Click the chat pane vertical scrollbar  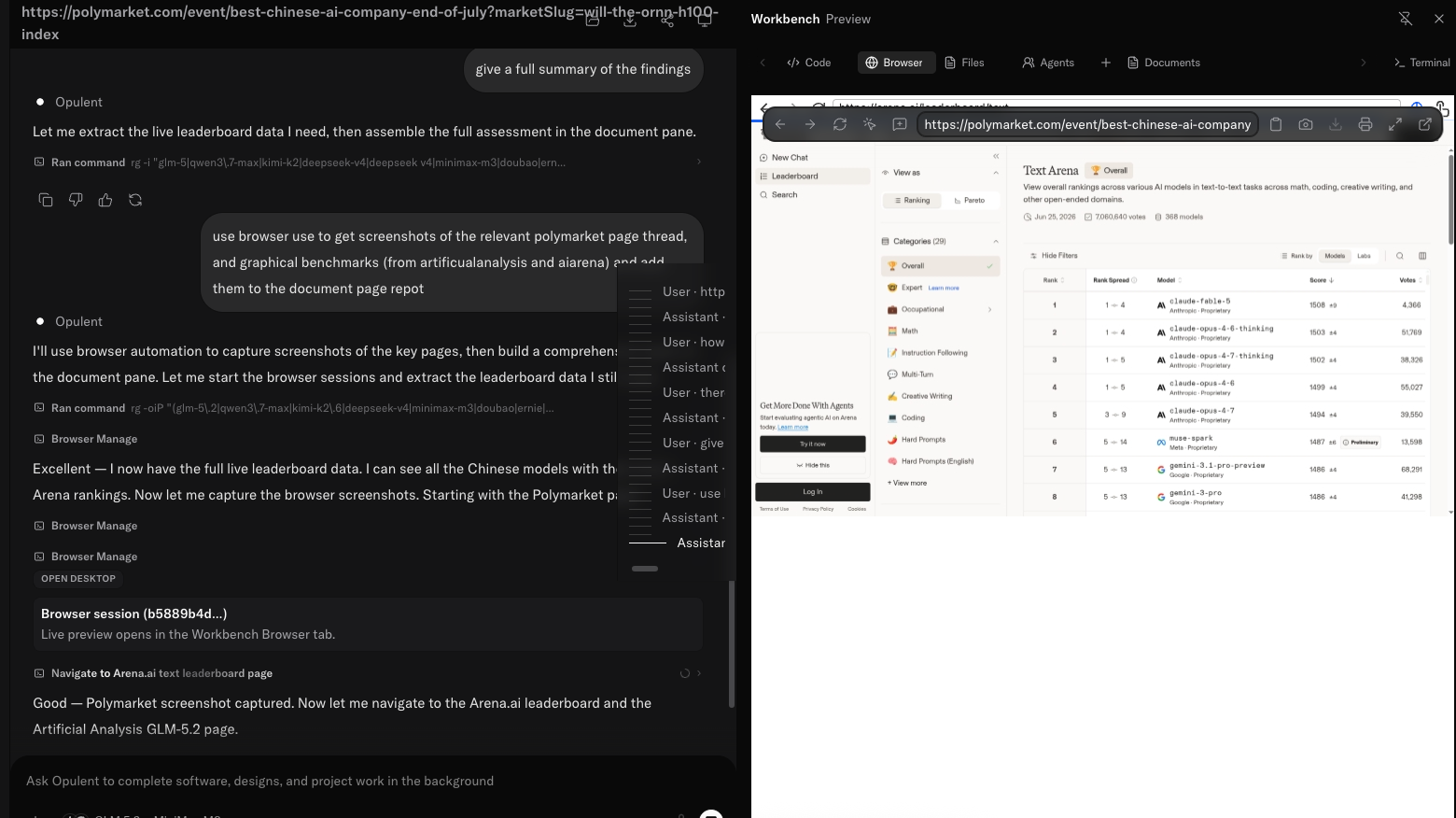coord(732,643)
